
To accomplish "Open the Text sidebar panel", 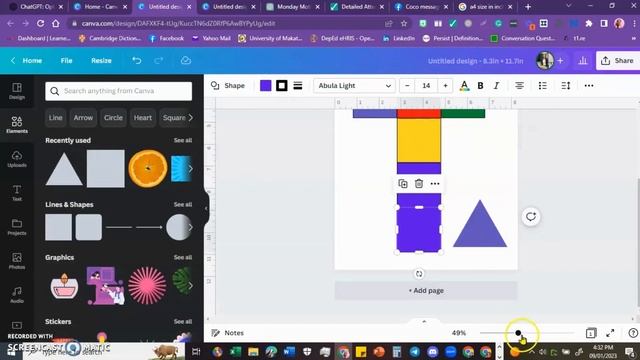I will (x=17, y=193).
